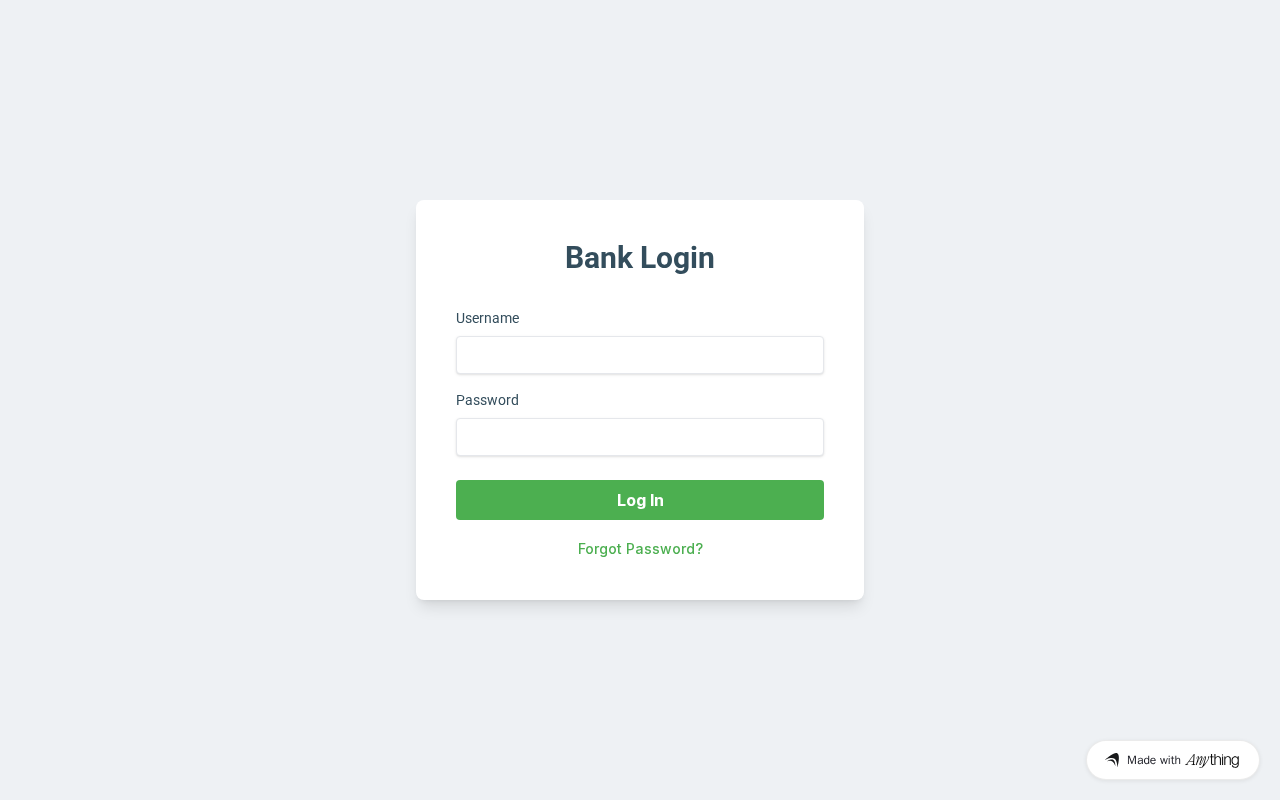Screen dimensions: 1280x800
Task: Focus the Username input field
Action: click(x=640, y=355)
